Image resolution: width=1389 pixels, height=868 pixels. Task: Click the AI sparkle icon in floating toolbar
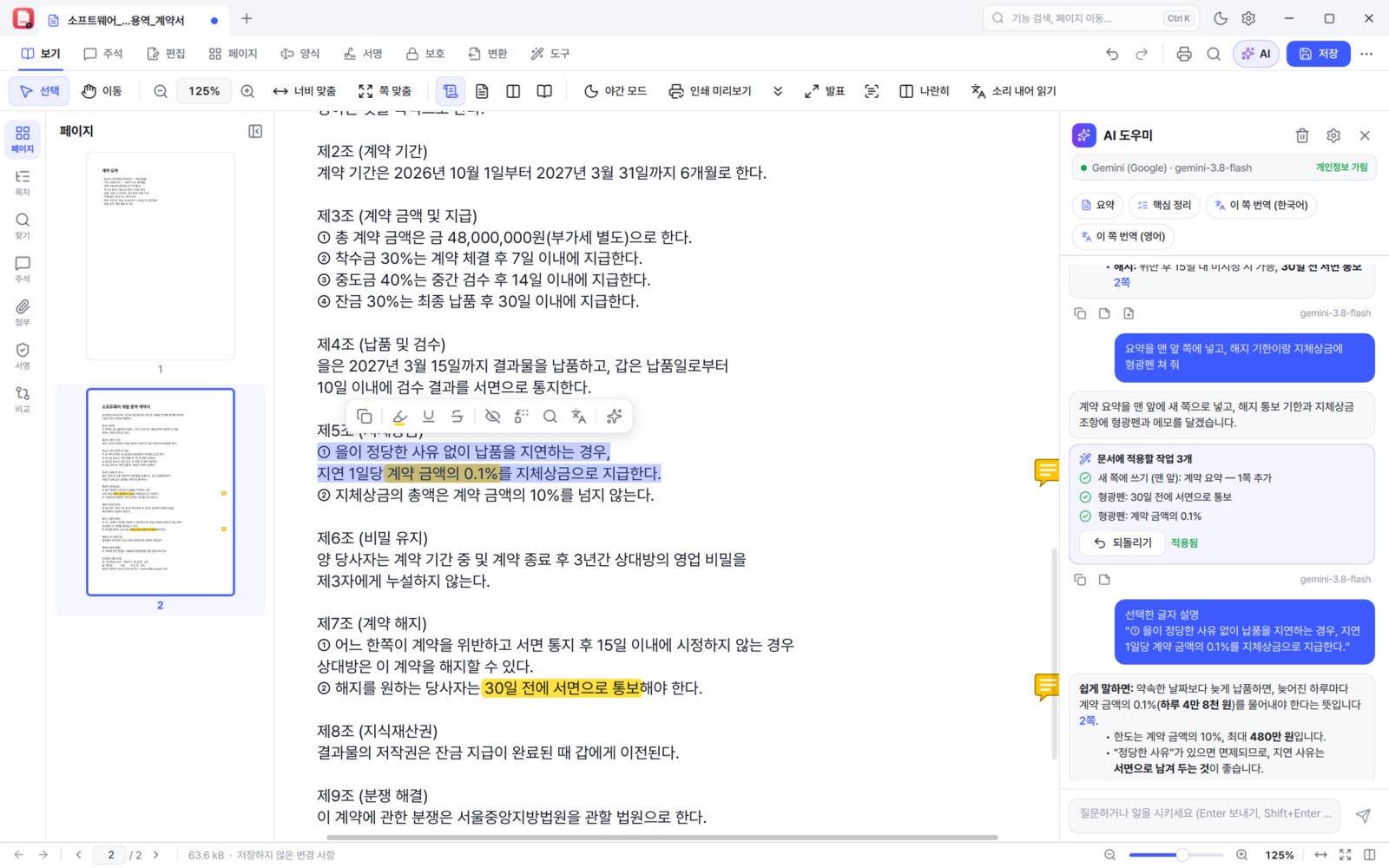pos(614,417)
